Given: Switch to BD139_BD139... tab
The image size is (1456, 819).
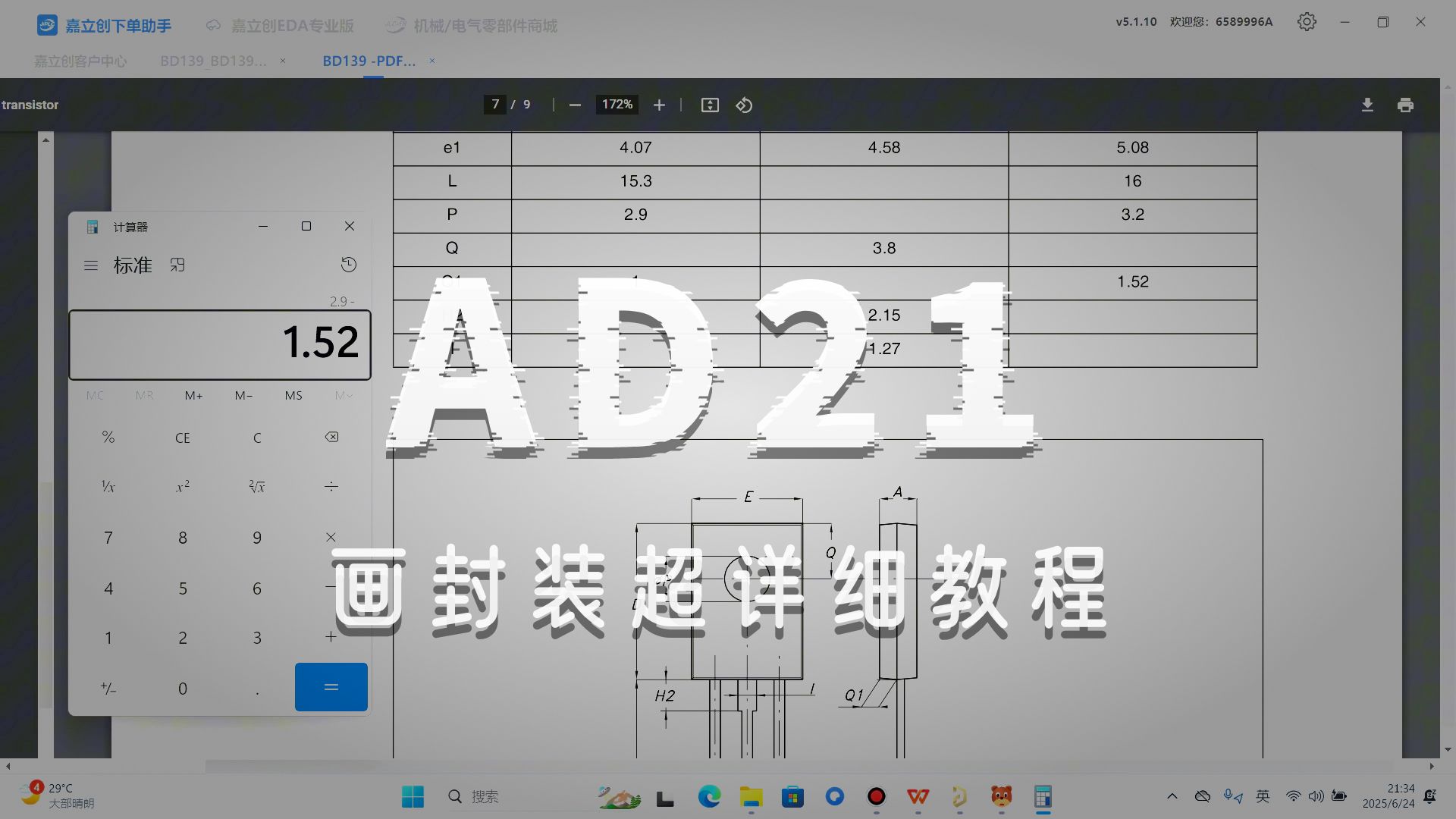Looking at the screenshot, I should (x=213, y=61).
